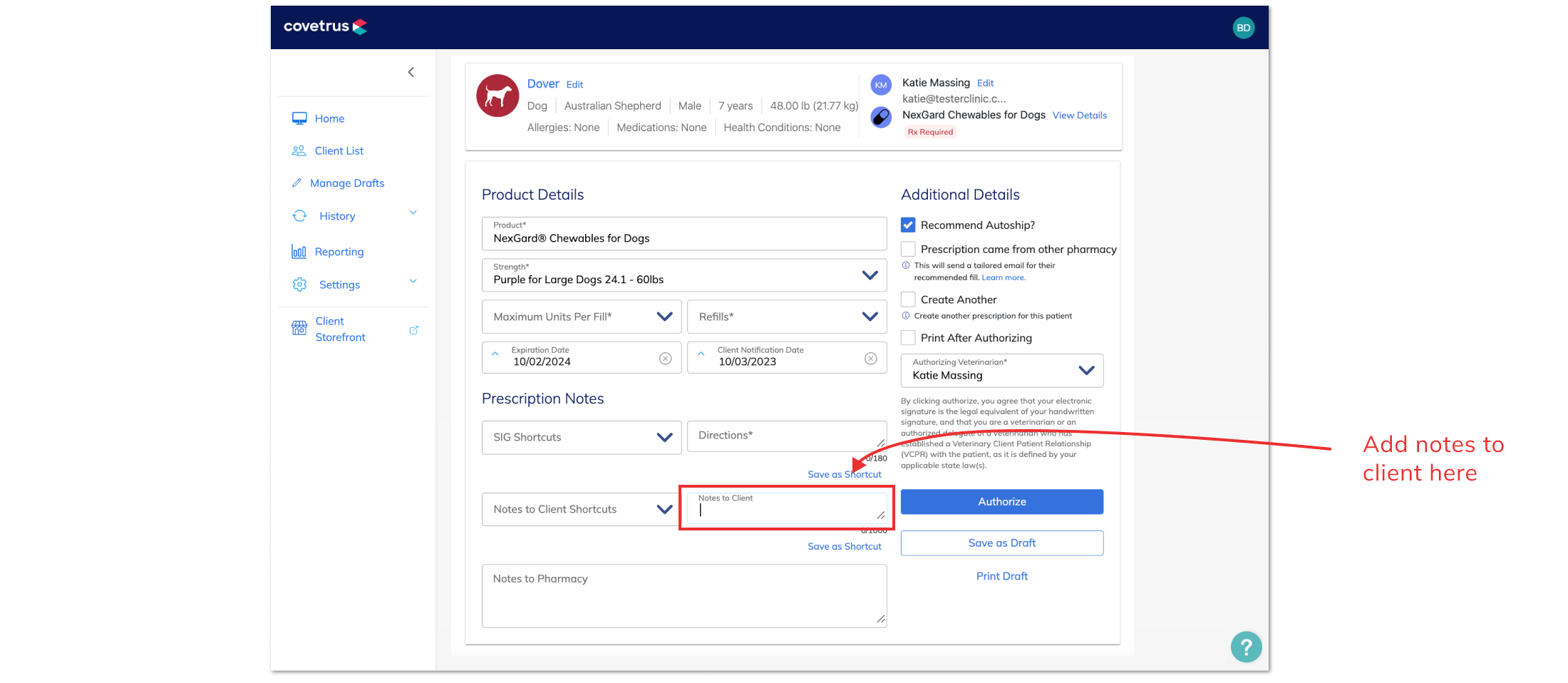Click the Manage Drafts pencil icon

coord(299,183)
